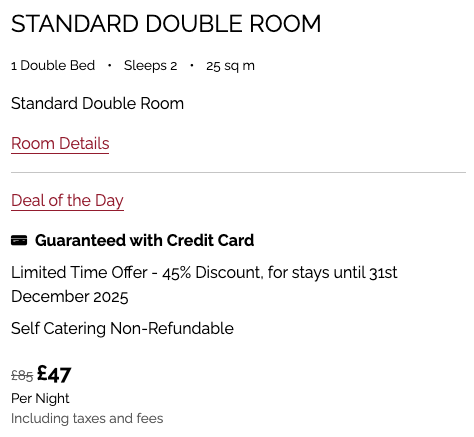Click the Limited Time Offer 45% Discount line
This screenshot has height=437, width=474.
click(204, 273)
